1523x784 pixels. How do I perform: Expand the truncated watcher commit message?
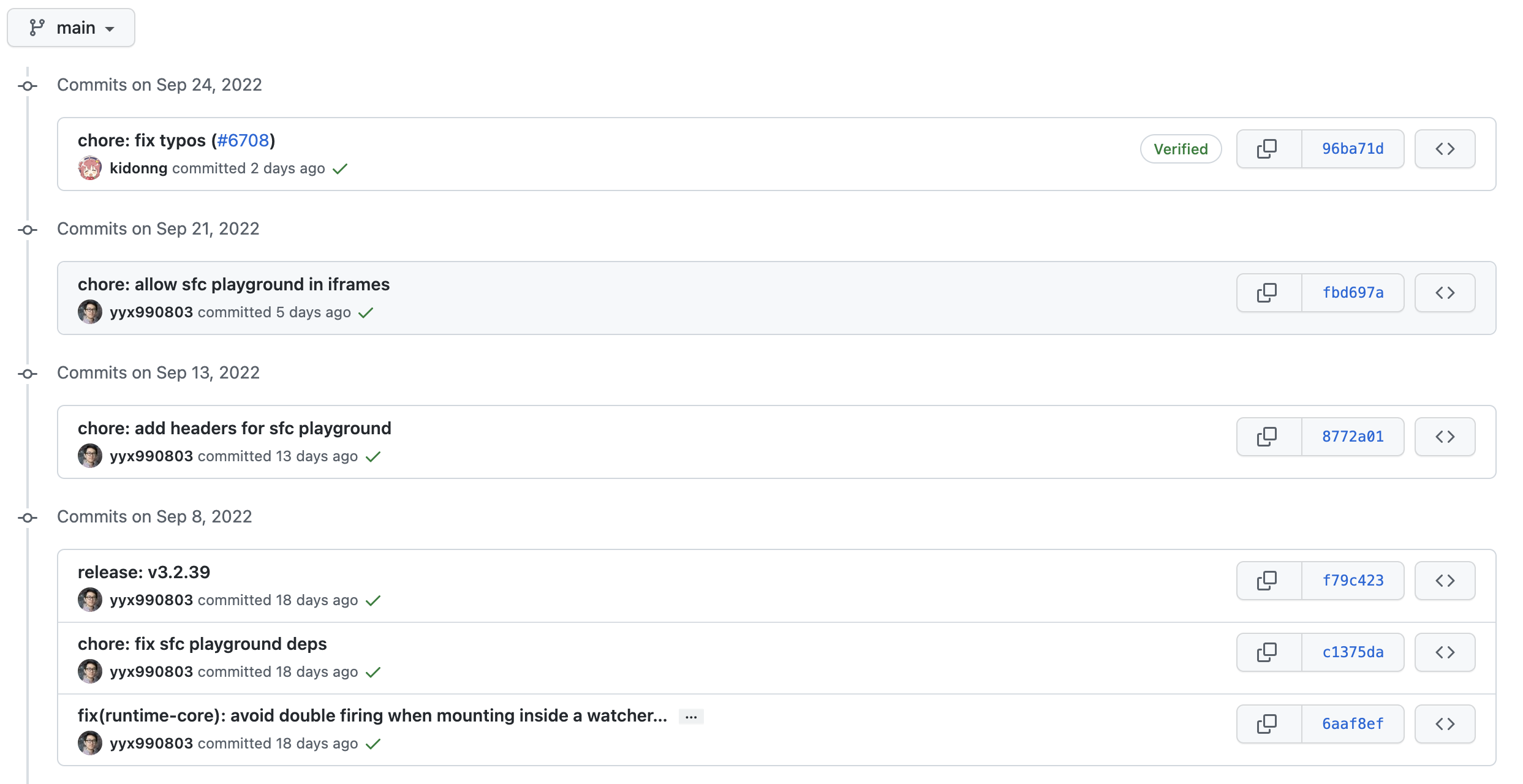coord(691,717)
